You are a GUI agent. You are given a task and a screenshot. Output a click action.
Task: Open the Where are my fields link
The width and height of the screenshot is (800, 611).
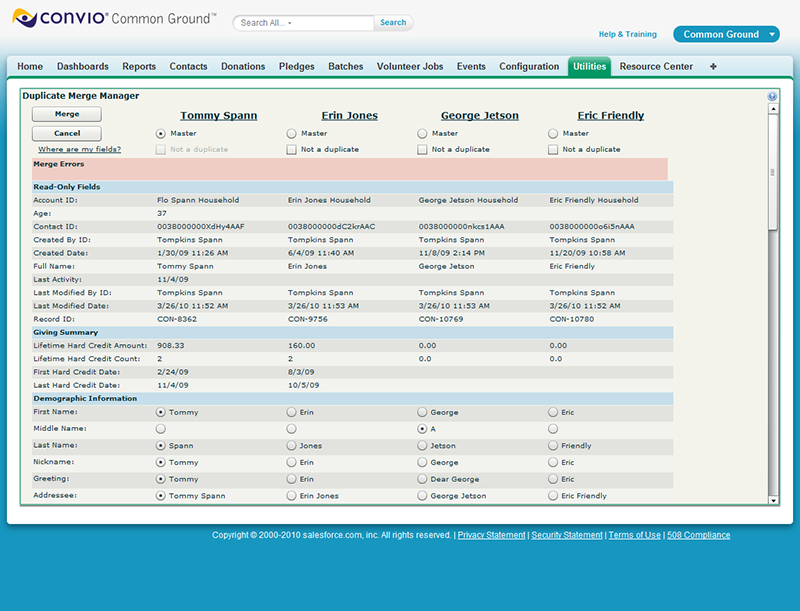(79, 149)
